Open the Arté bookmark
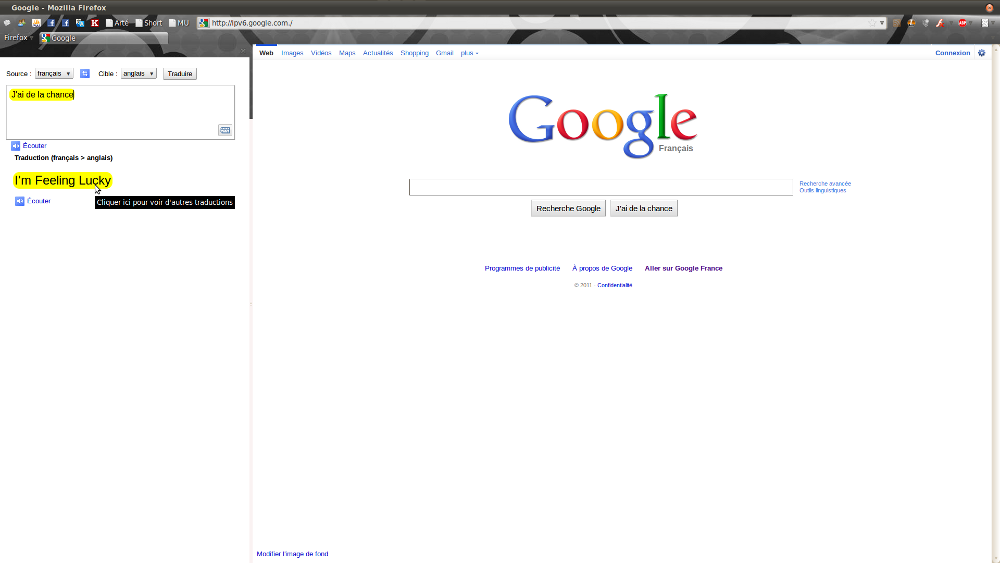 pos(117,23)
